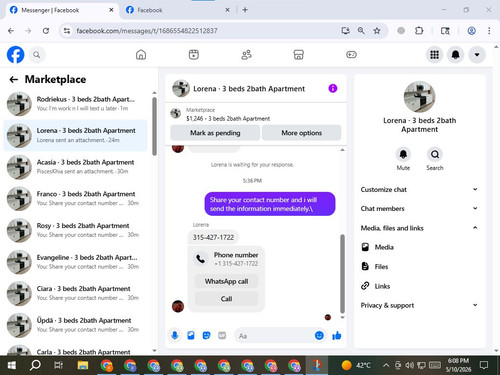Open the Gaming controller icon
Screen dimensions: 500x375
click(x=351, y=55)
